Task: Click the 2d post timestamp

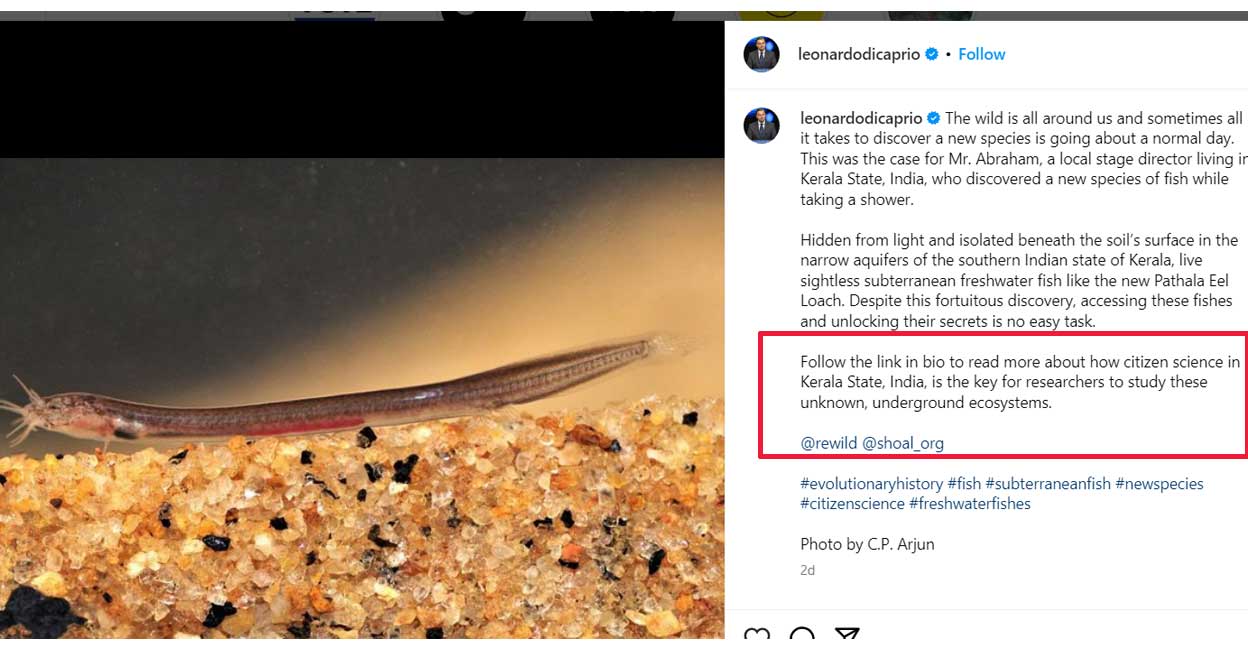Action: pyautogui.click(x=807, y=570)
